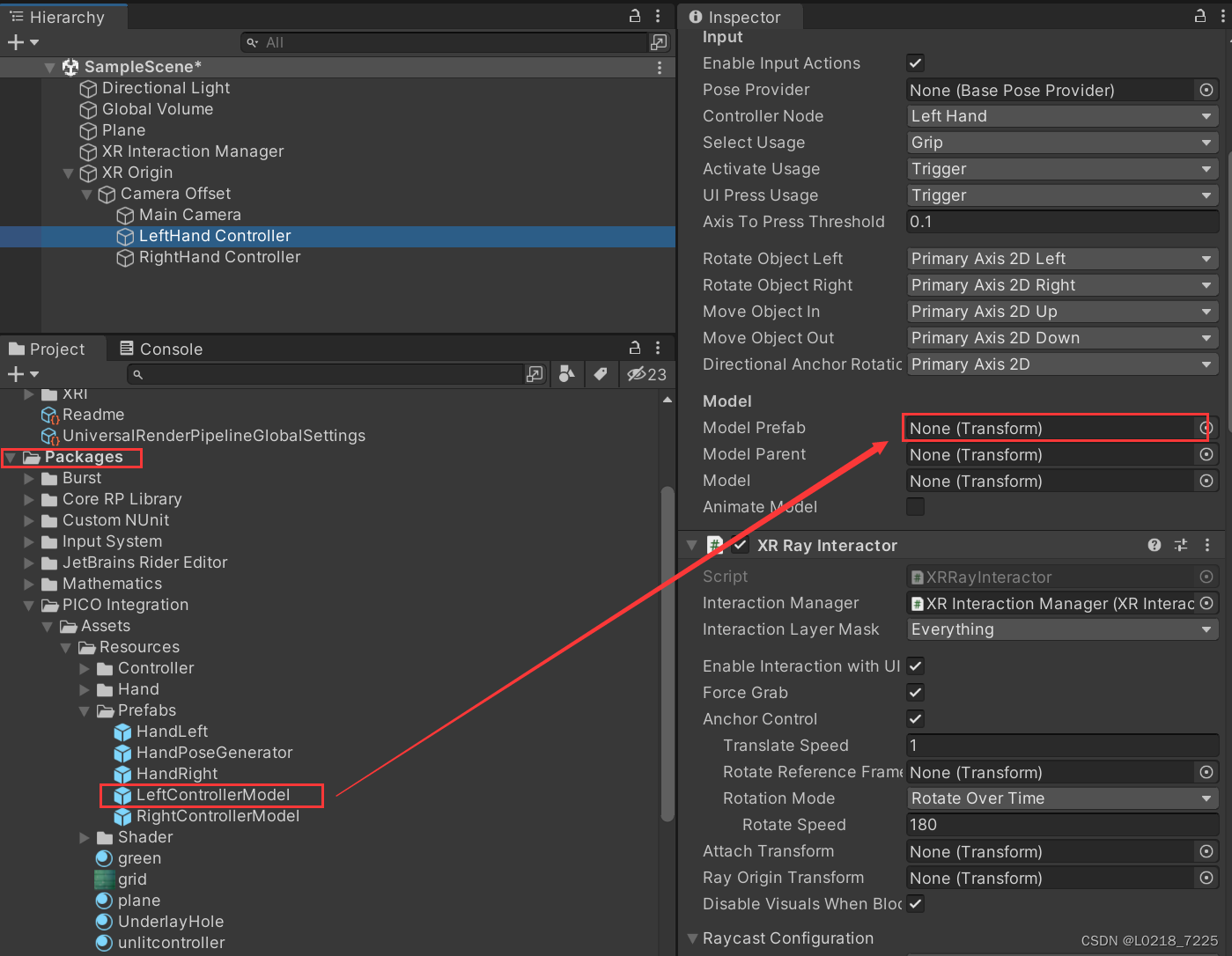This screenshot has height=956, width=1232.
Task: Enable the Animate Model checkbox
Action: [x=915, y=506]
